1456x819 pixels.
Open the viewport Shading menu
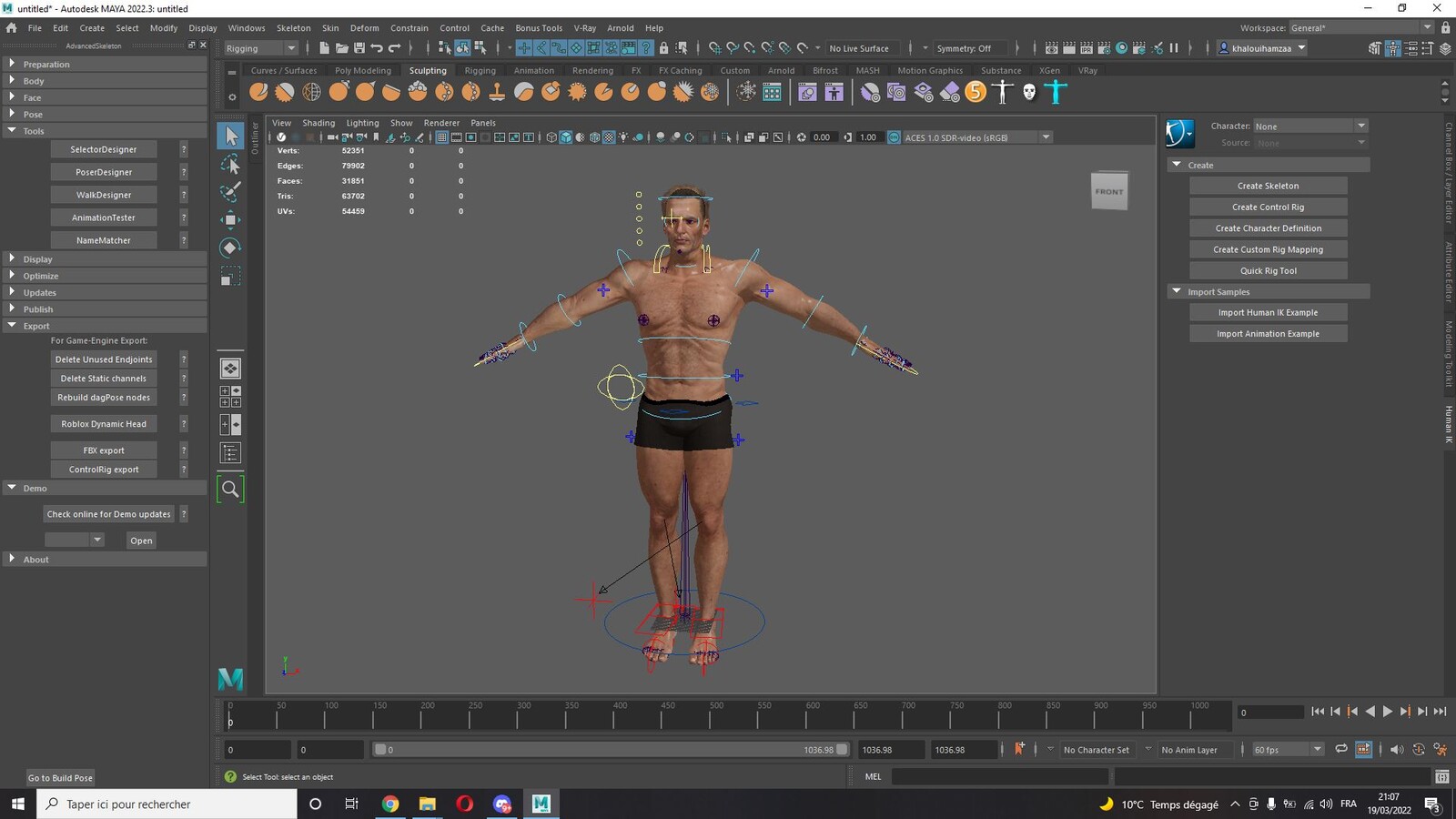(318, 123)
